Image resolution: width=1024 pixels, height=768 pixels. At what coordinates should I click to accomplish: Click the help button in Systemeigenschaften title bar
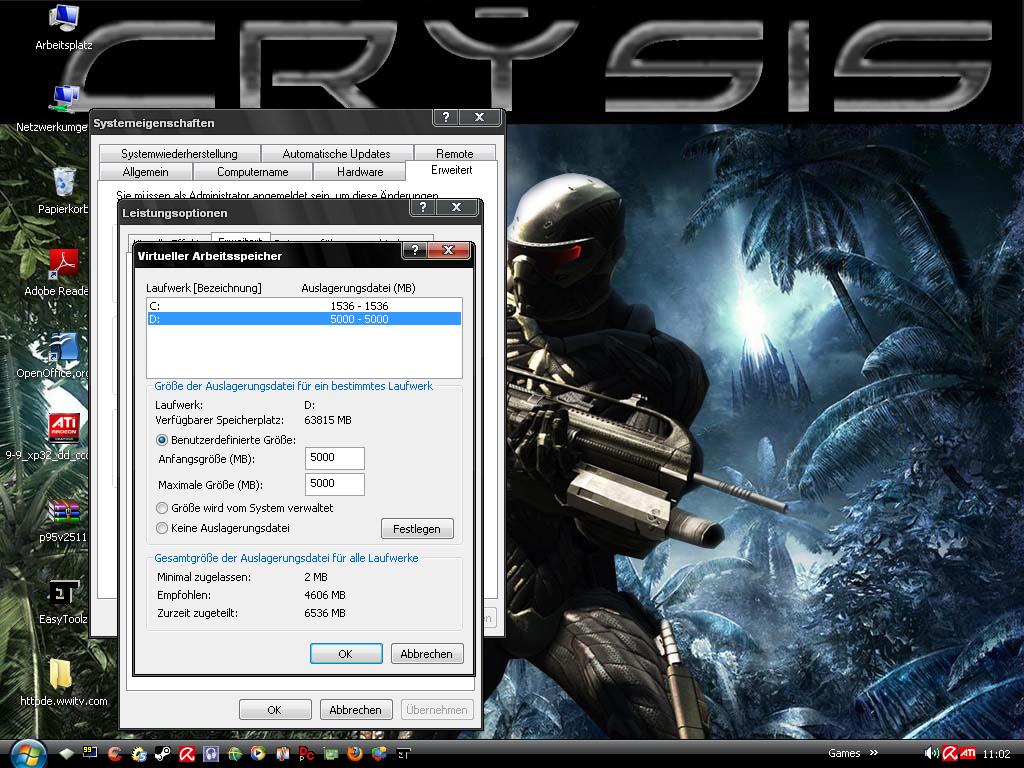tap(445, 117)
